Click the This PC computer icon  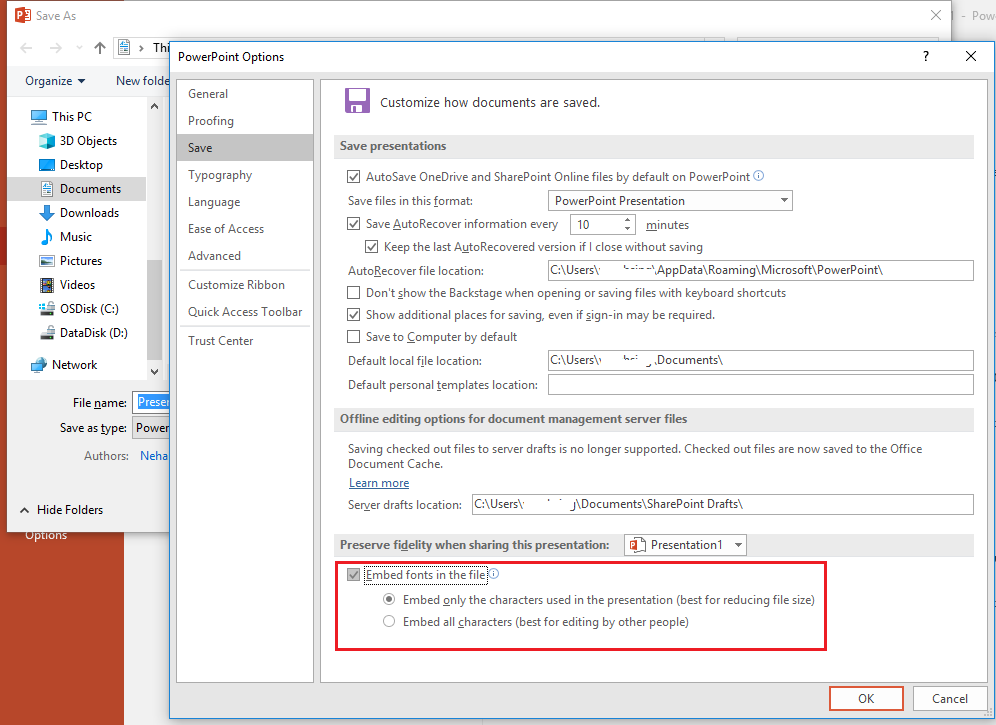tap(39, 116)
